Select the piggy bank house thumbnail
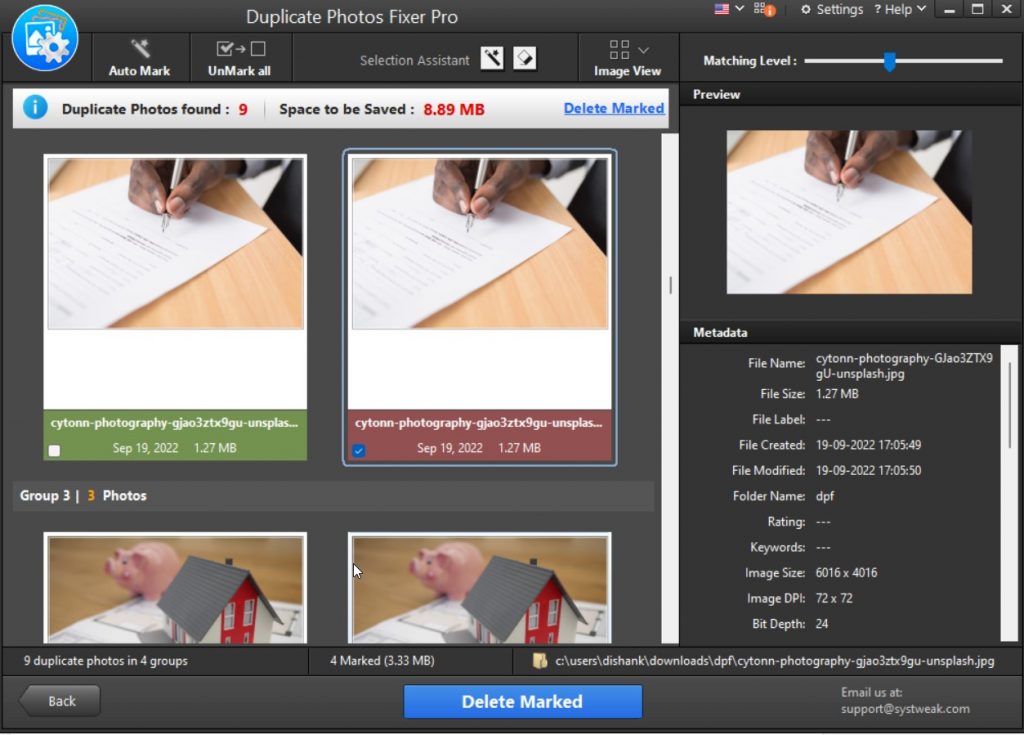This screenshot has height=735, width=1024. point(175,590)
